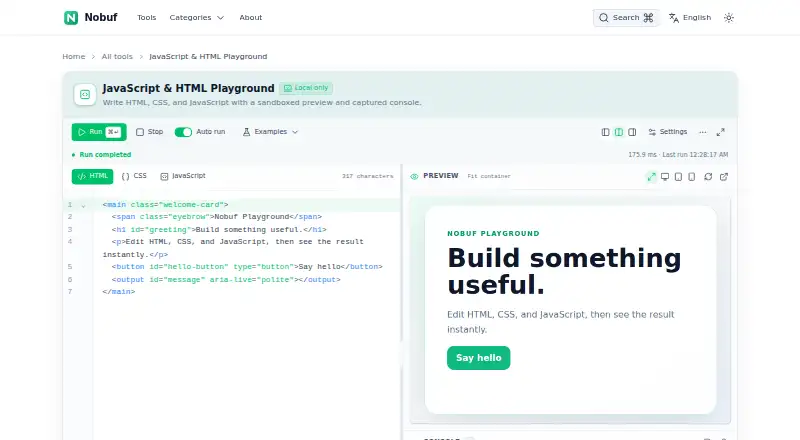This screenshot has width=800, height=440.
Task: Click the magnifier icon in Search
Action: coord(604,18)
